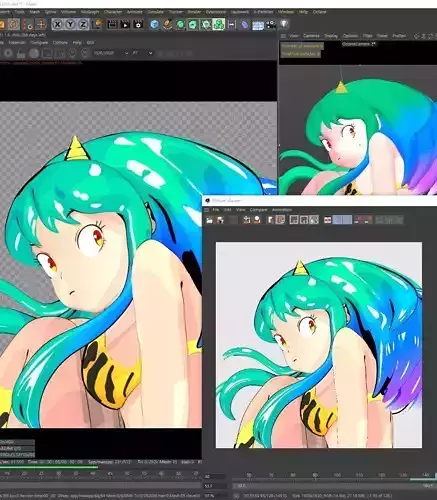This screenshot has width=437, height=500.
Task: Open the Simulate menu
Action: 155,12
